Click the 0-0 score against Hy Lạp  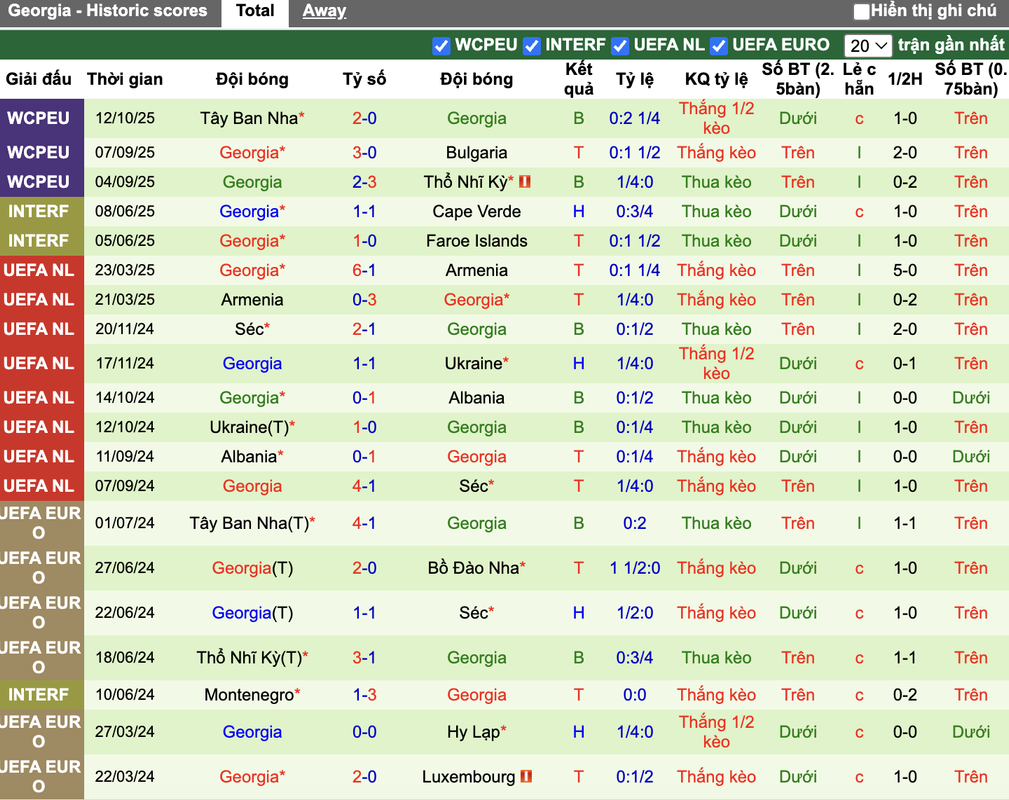pos(364,732)
